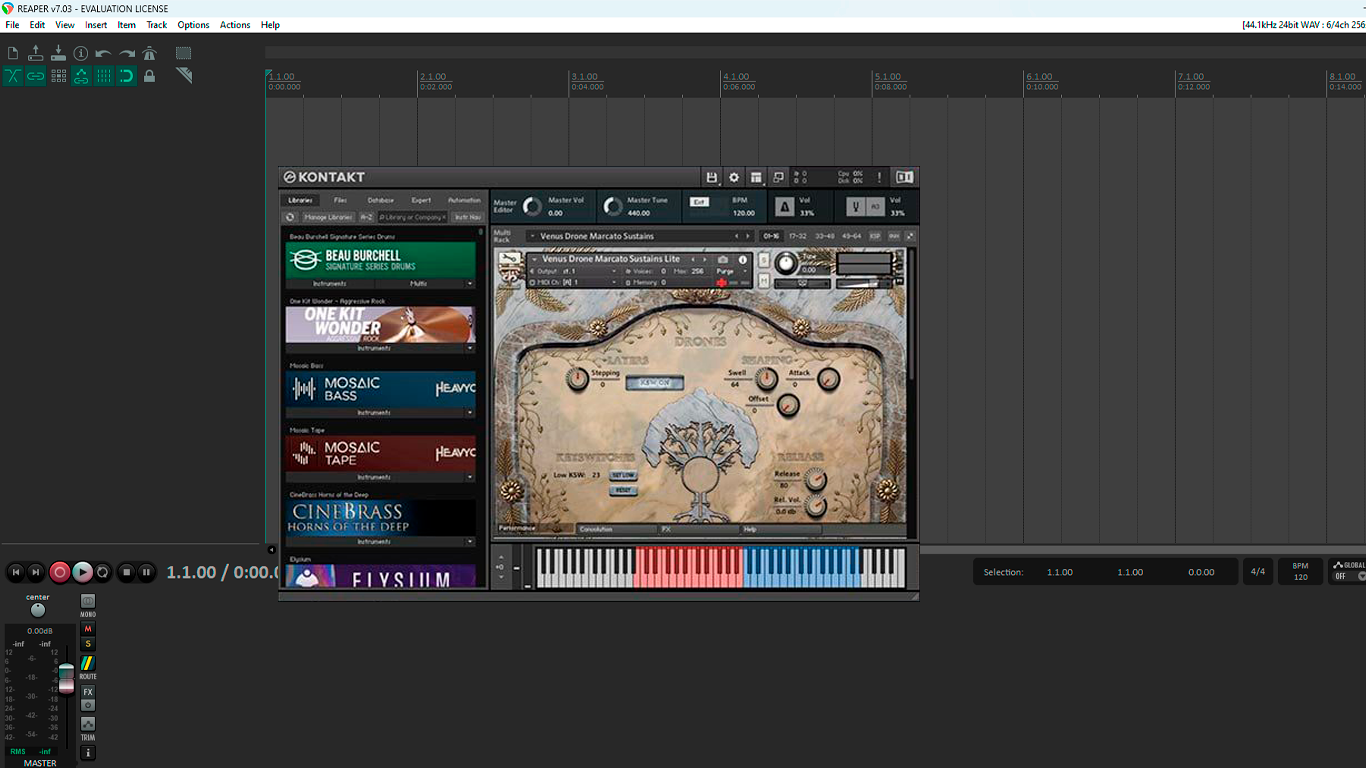The image size is (1366, 768).
Task: Toggle the Repeat loop button in transport
Action: click(103, 572)
